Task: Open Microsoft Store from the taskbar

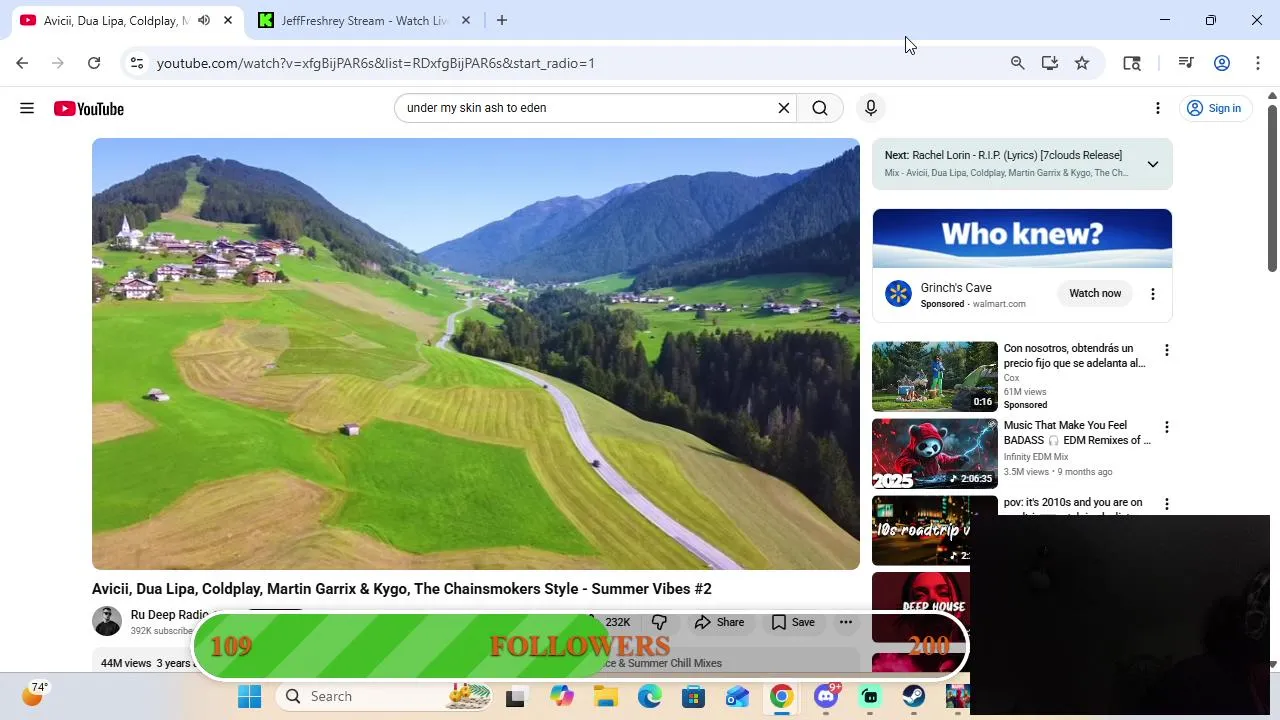Action: click(x=694, y=696)
